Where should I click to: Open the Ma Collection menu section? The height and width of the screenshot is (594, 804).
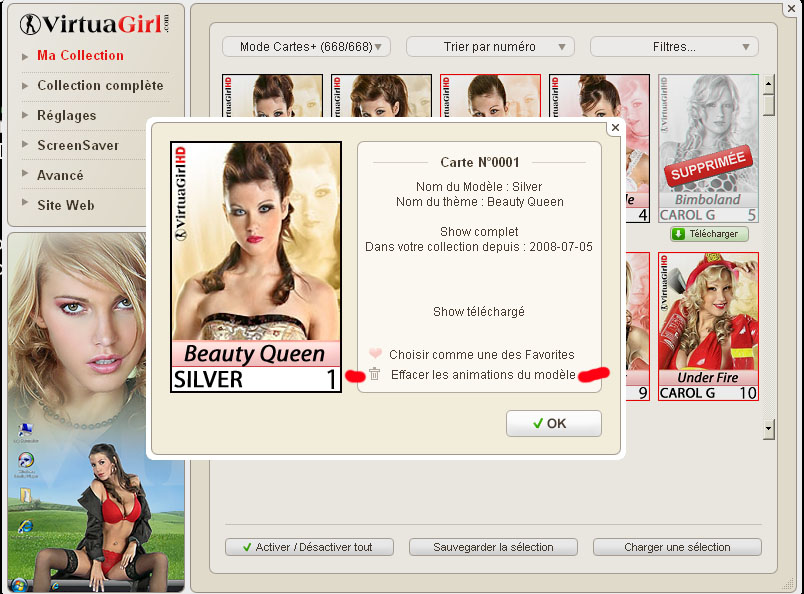80,55
